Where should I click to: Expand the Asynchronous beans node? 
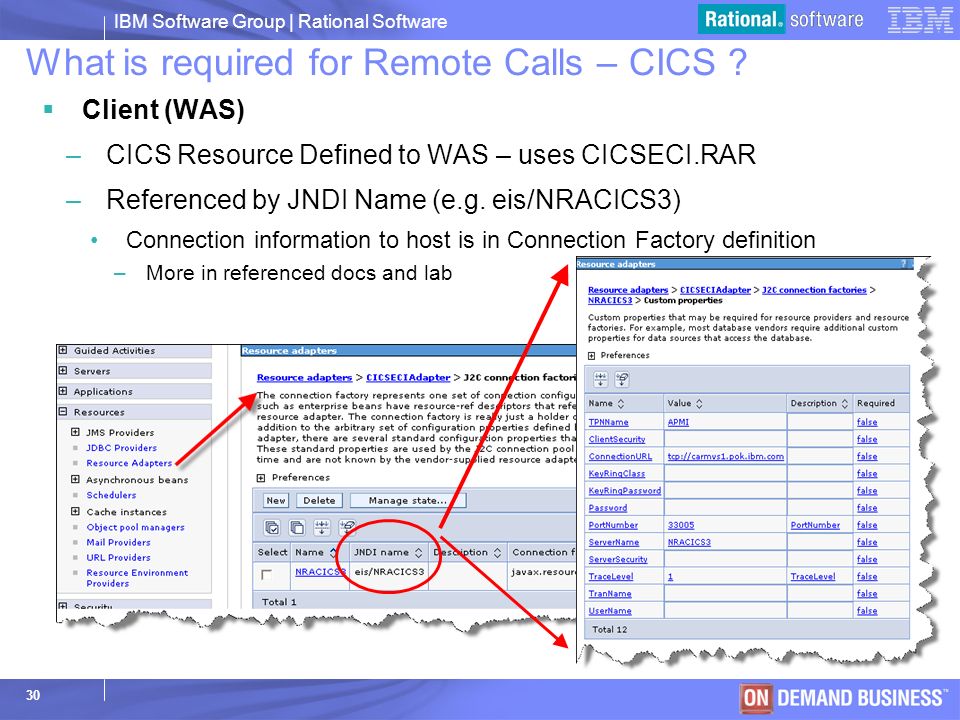pos(75,479)
